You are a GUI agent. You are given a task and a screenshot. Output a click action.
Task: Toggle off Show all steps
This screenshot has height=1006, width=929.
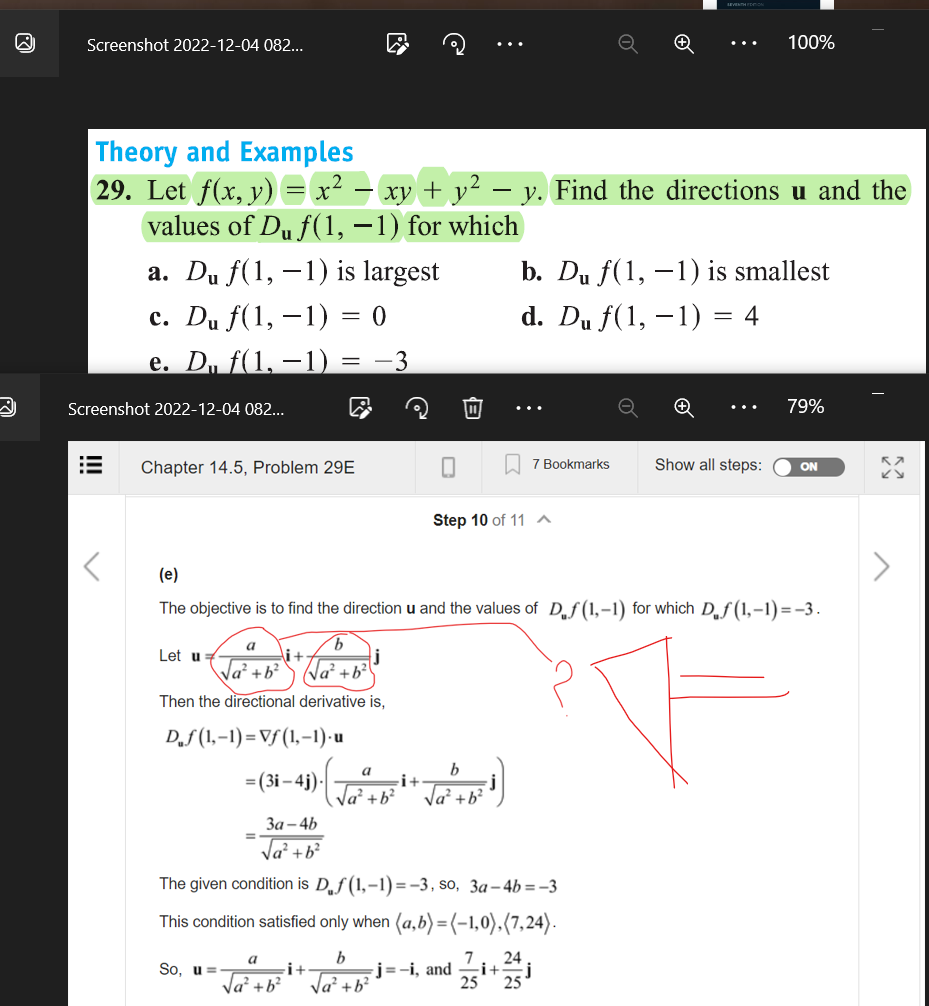point(808,466)
